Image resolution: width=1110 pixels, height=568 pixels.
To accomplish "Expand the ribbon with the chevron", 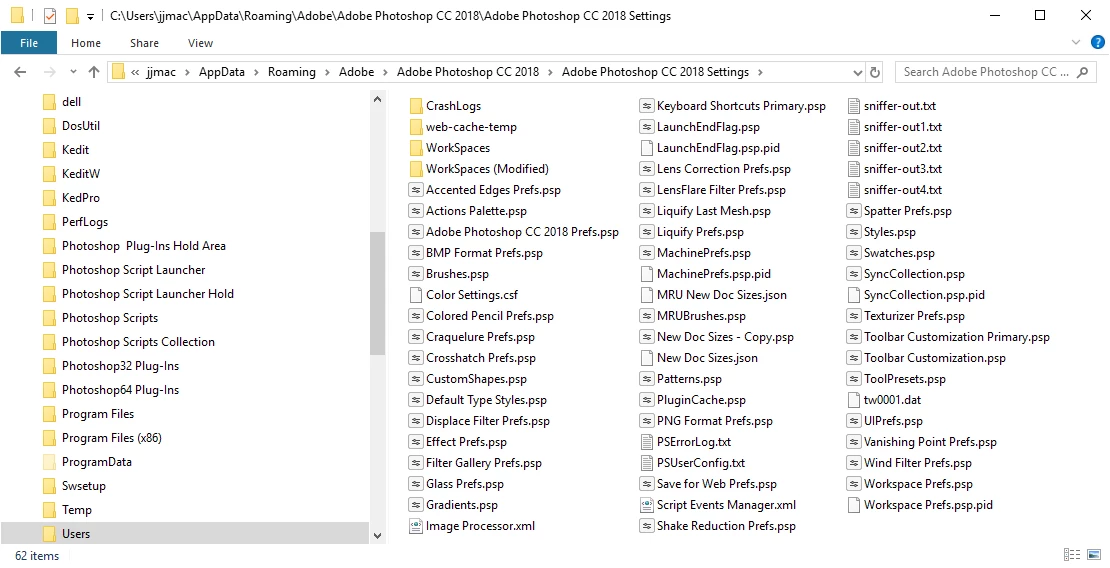I will (x=1077, y=42).
